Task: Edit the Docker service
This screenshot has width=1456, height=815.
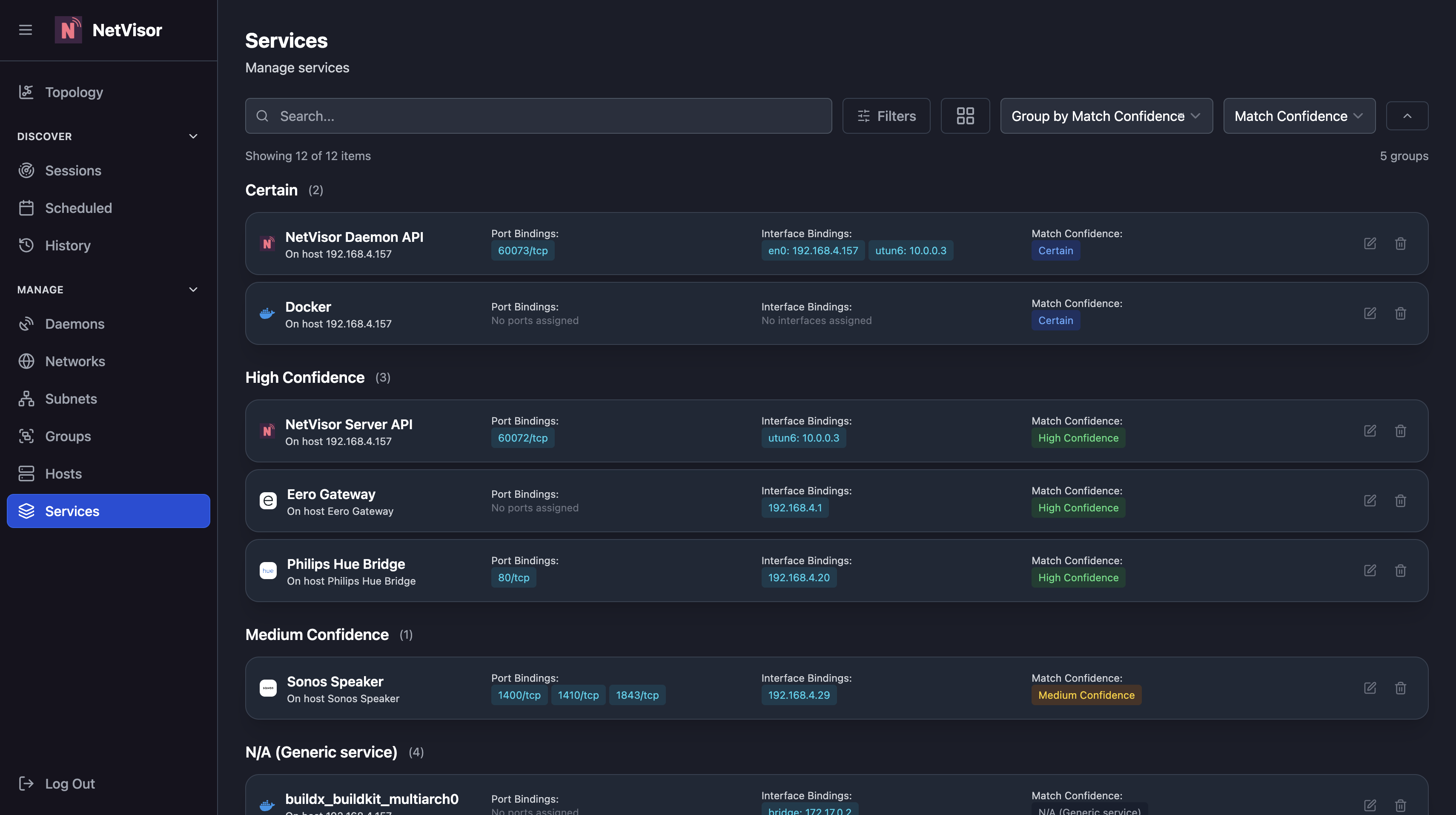Action: coord(1370,314)
